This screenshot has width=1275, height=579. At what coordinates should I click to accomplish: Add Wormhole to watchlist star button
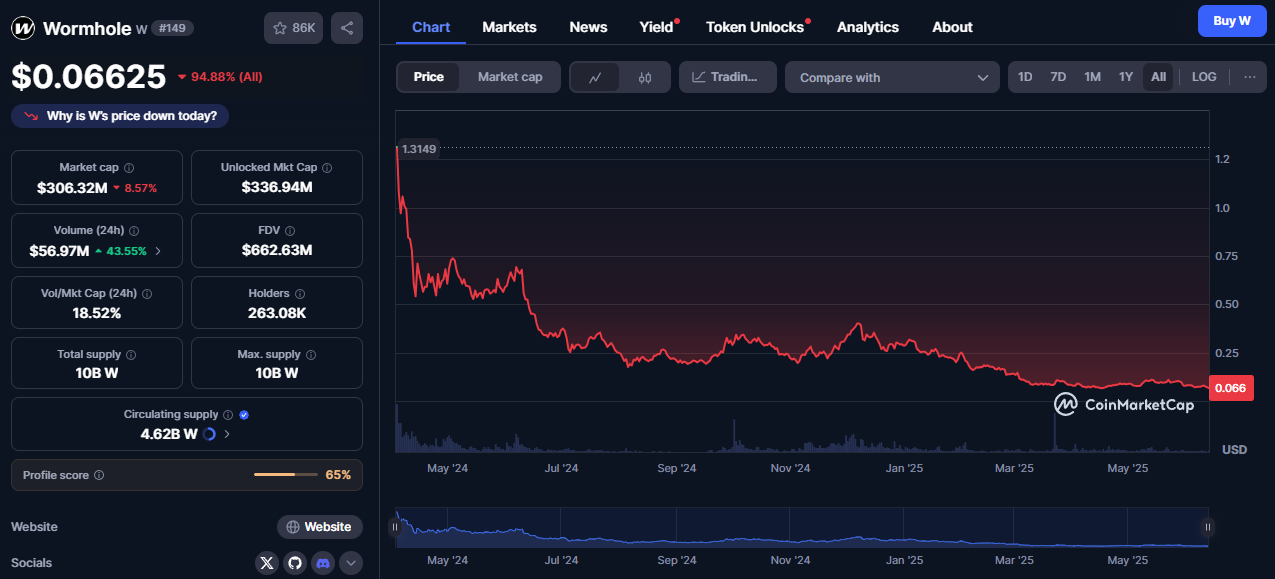293,28
